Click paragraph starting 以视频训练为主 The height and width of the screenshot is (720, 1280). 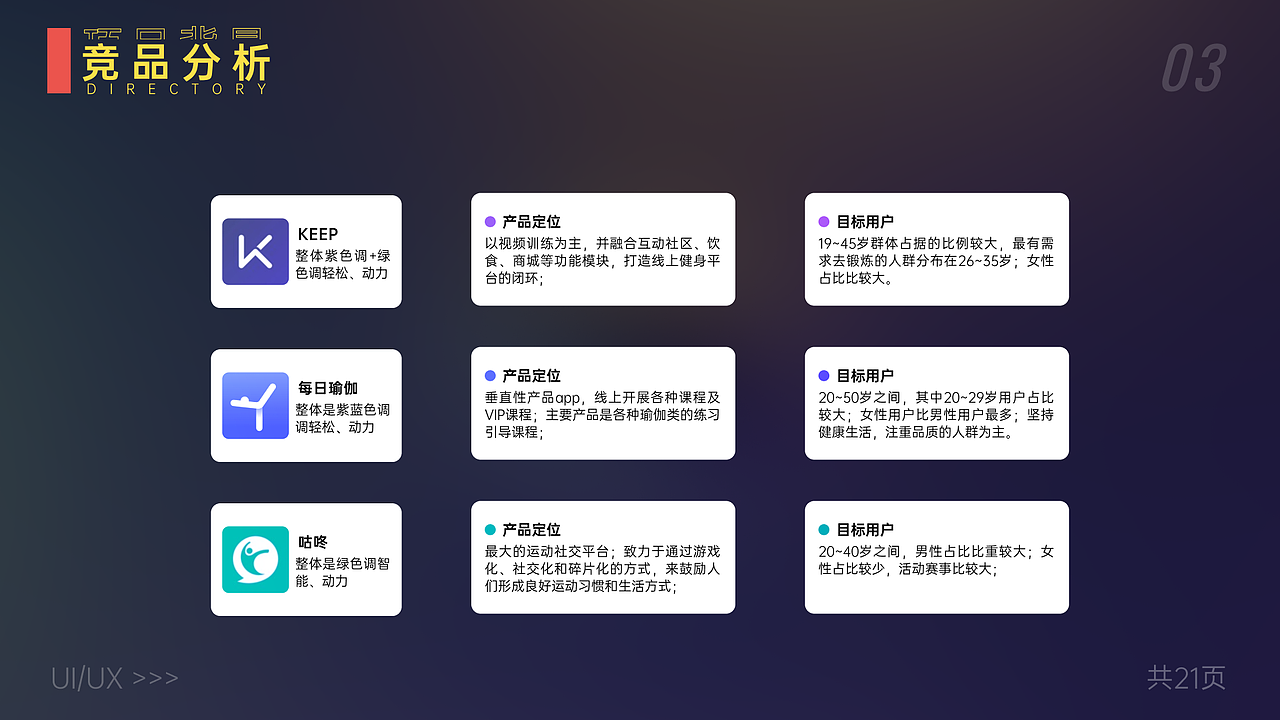click(603, 261)
